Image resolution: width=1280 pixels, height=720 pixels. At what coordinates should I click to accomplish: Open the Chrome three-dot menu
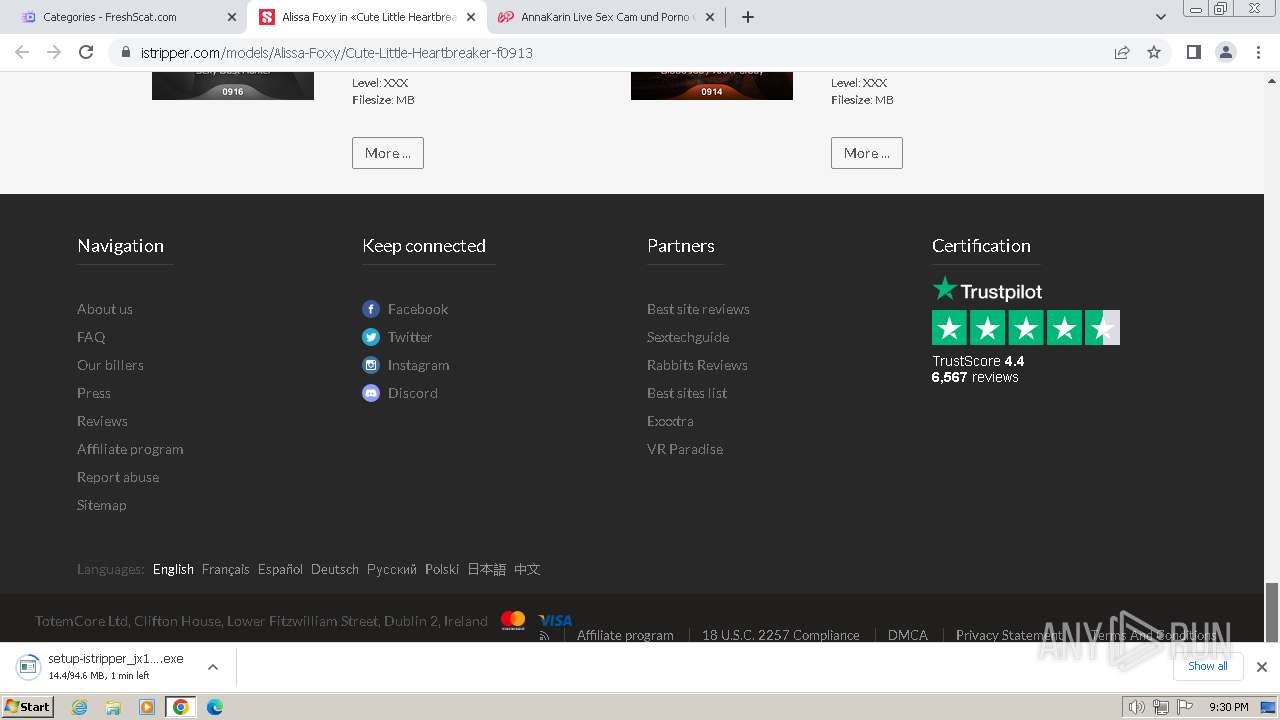[x=1258, y=52]
